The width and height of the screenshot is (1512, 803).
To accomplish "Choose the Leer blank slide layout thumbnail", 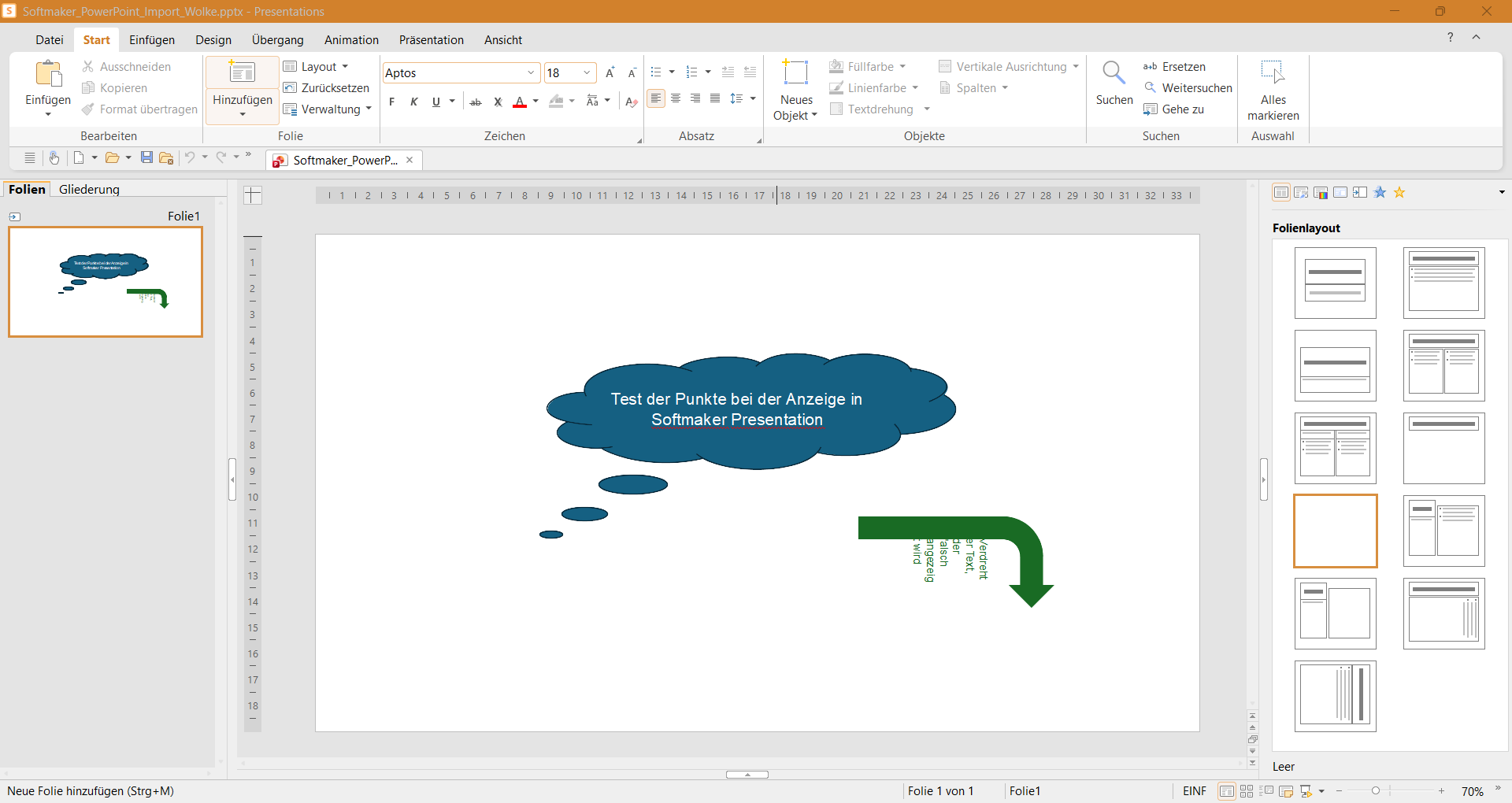I will click(1336, 531).
